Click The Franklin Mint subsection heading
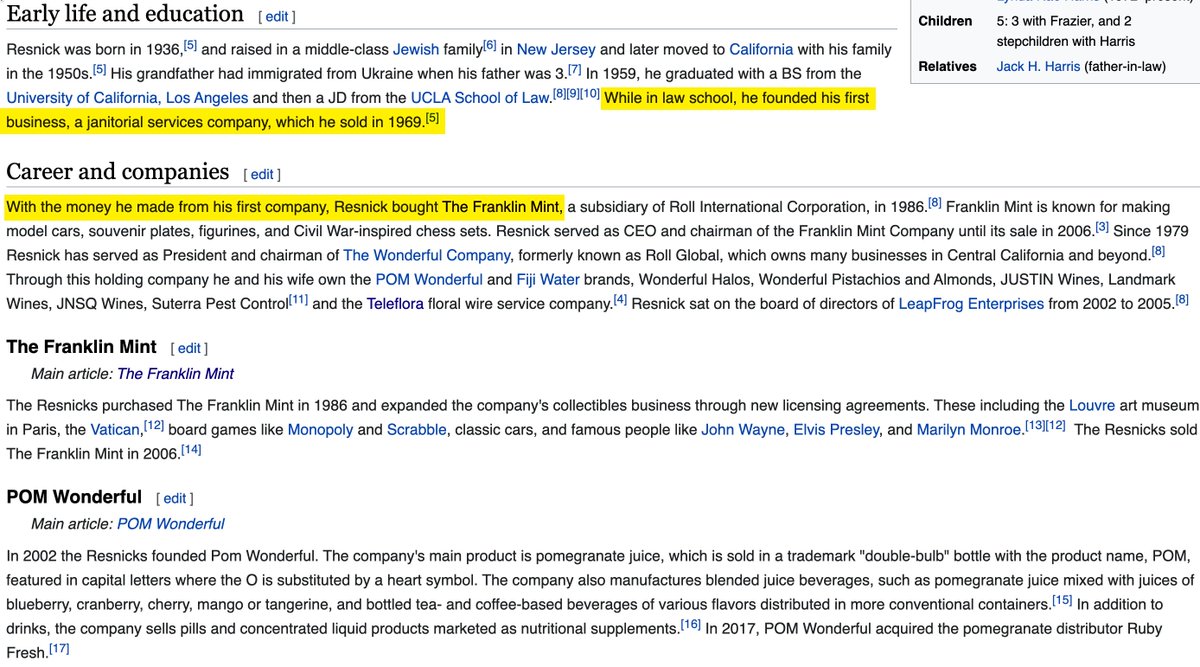The width and height of the screenshot is (1200, 667). tap(81, 347)
